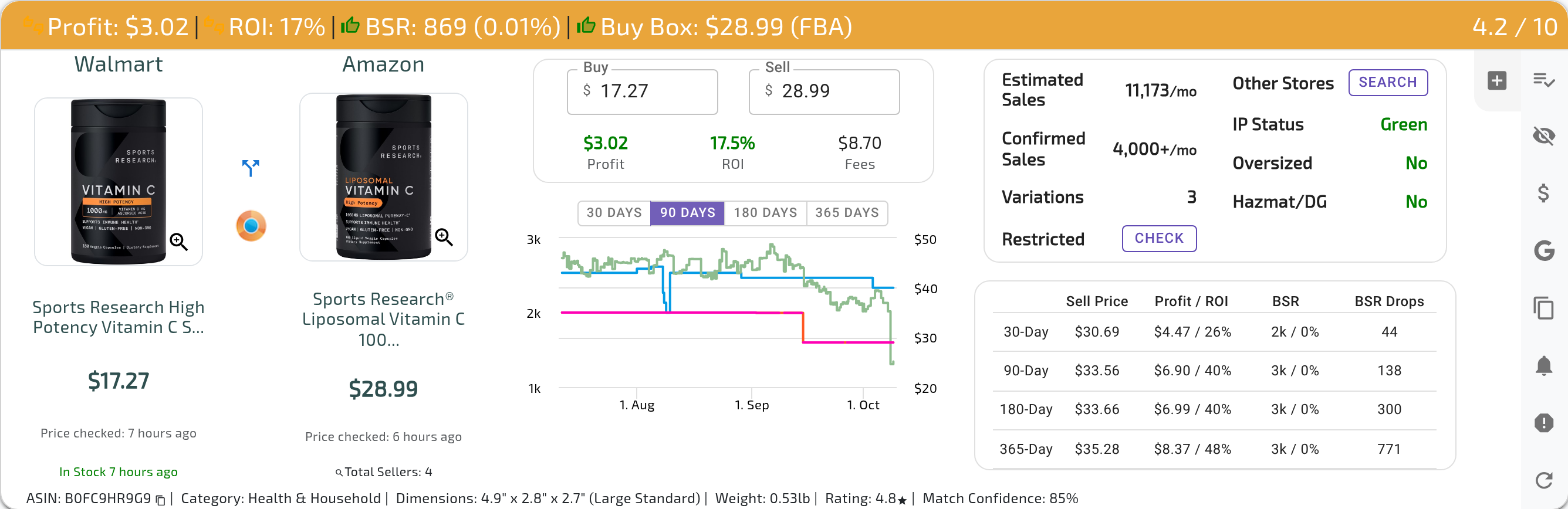Image resolution: width=1568 pixels, height=509 pixels.
Task: Click the 4.2 / 10 score
Action: pos(1515,27)
